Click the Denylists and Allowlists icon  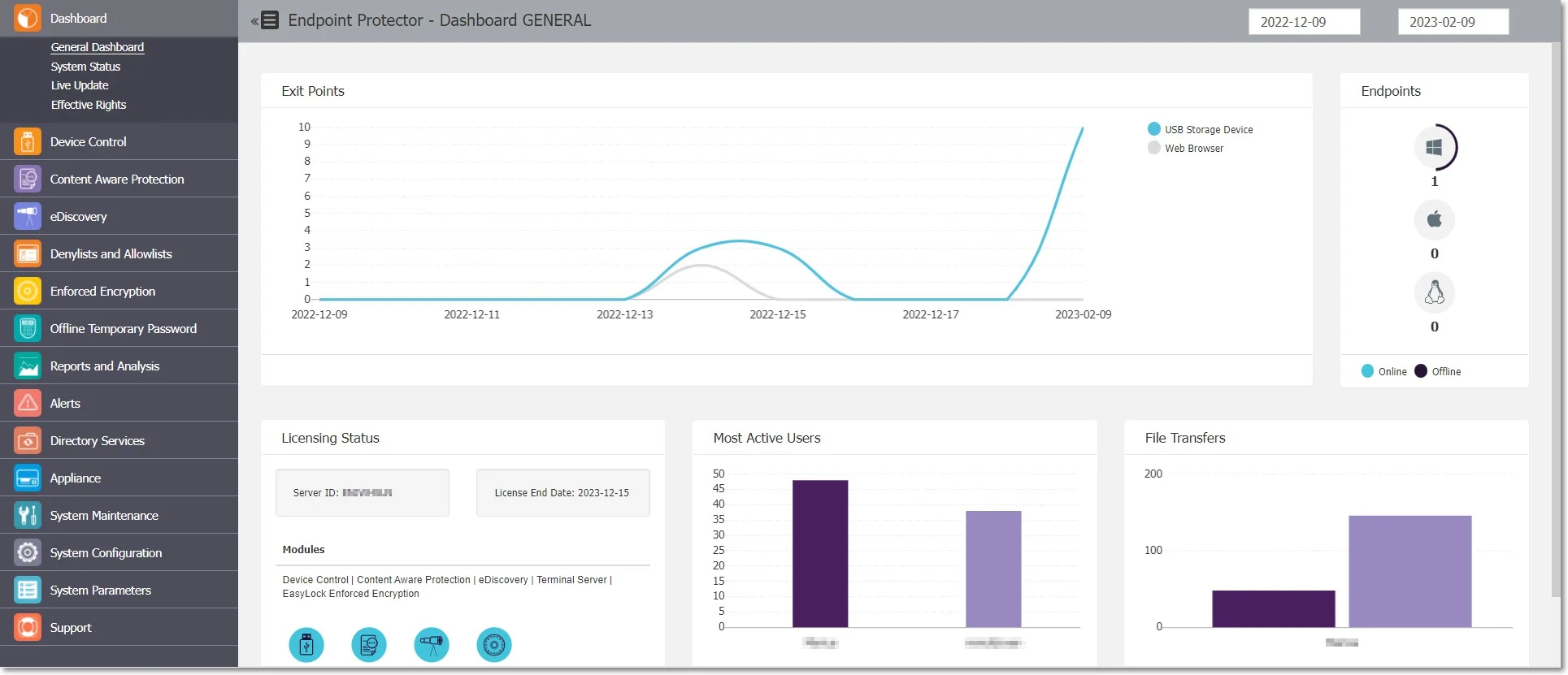coord(28,253)
